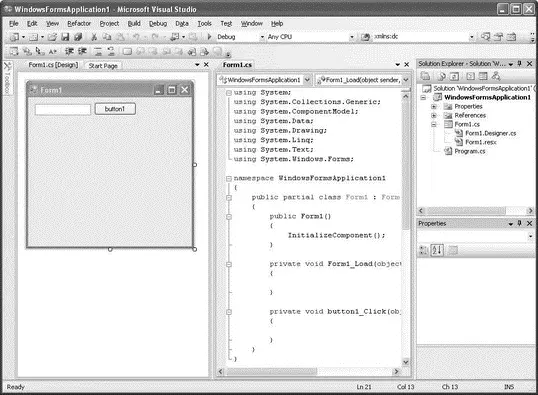Viewport: 538px width, 395px height.
Task: Expand the References node in Solution Explorer
Action: [434, 115]
